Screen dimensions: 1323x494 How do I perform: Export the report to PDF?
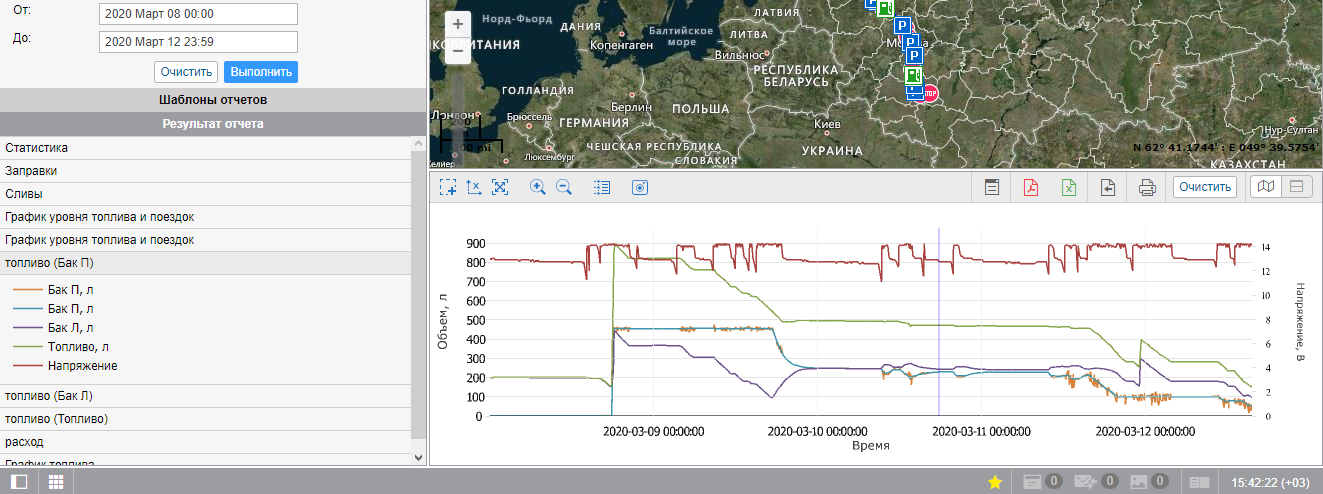point(1030,187)
